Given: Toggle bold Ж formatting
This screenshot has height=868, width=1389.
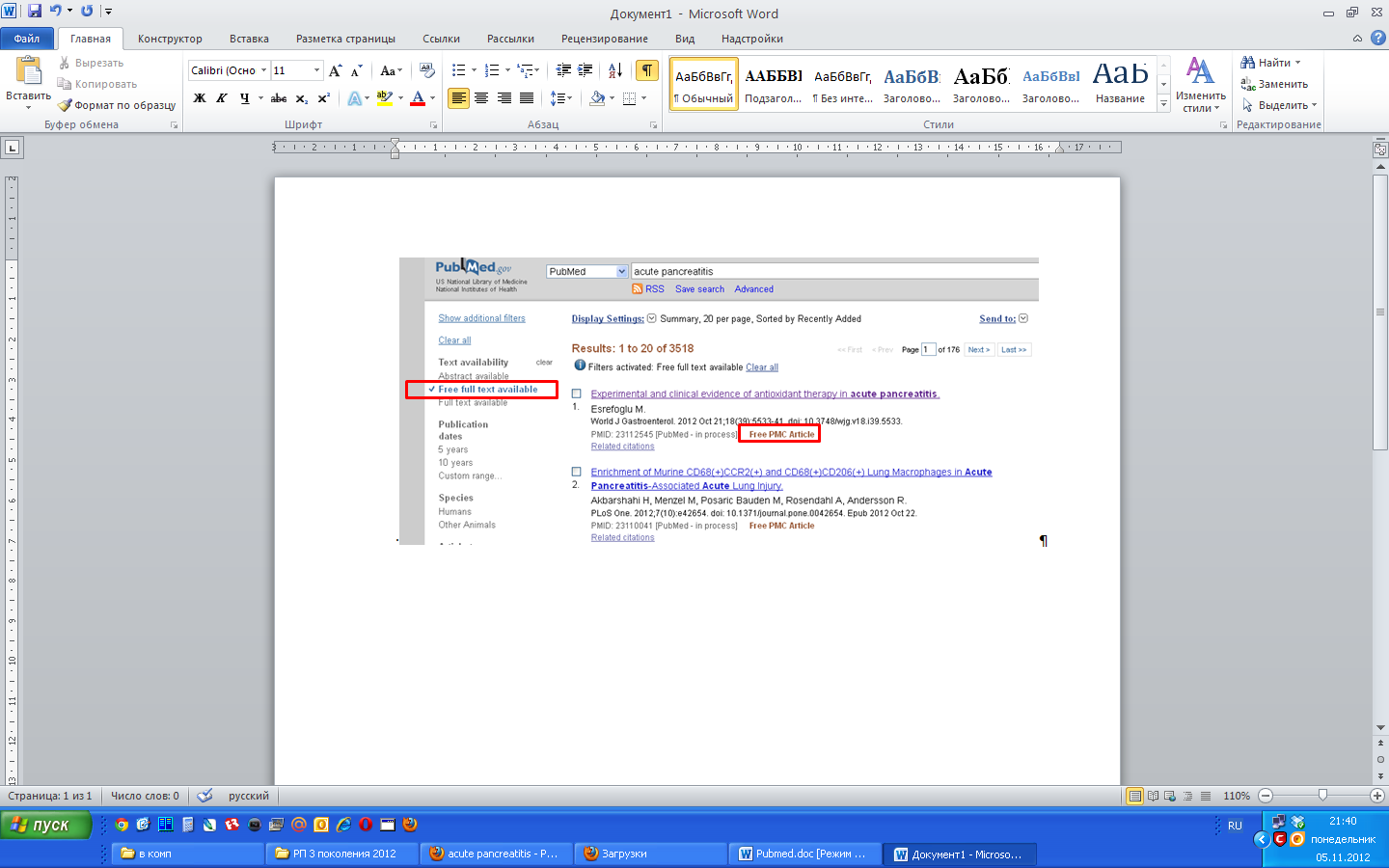Looking at the screenshot, I should tap(200, 98).
